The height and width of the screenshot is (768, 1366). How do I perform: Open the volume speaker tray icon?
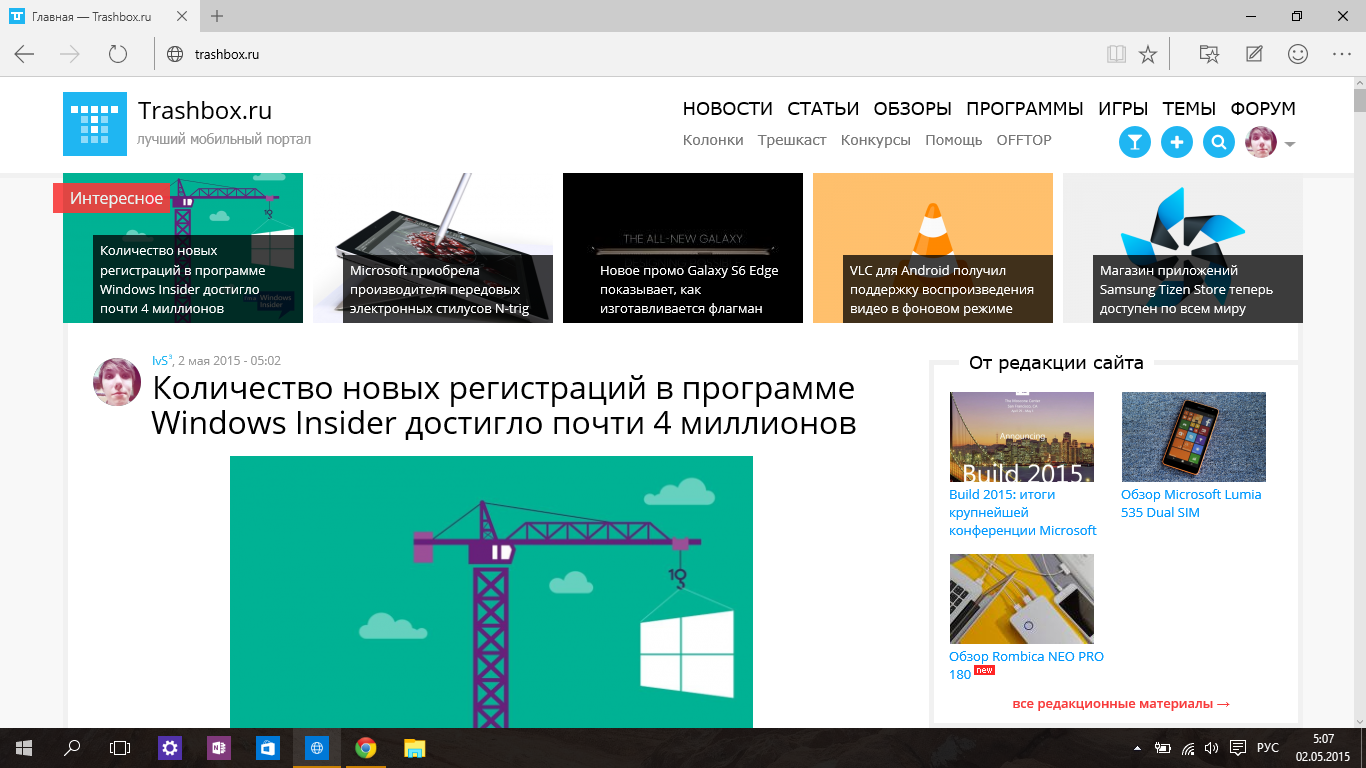click(1211, 748)
